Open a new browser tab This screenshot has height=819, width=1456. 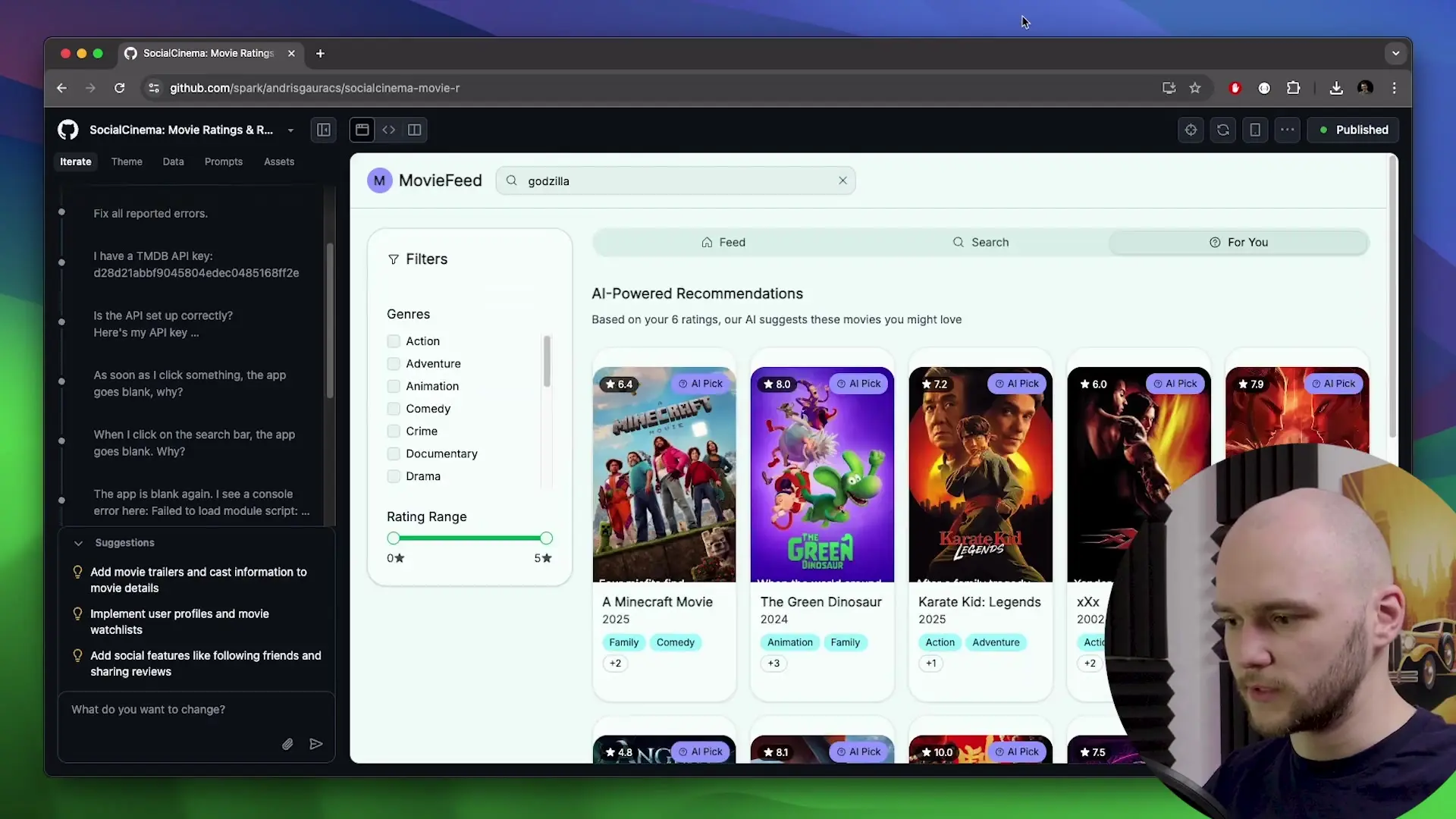(320, 53)
